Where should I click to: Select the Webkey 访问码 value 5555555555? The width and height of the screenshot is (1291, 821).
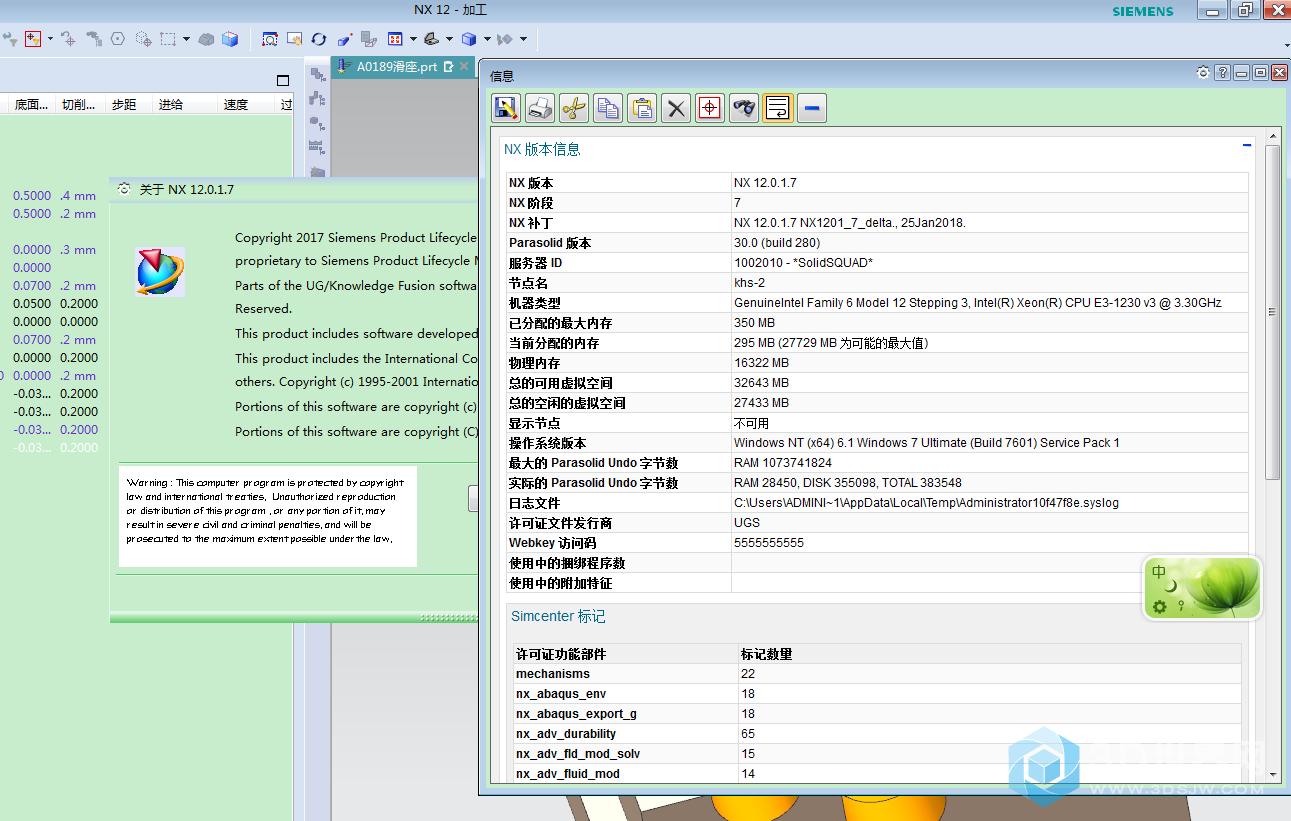[x=768, y=543]
